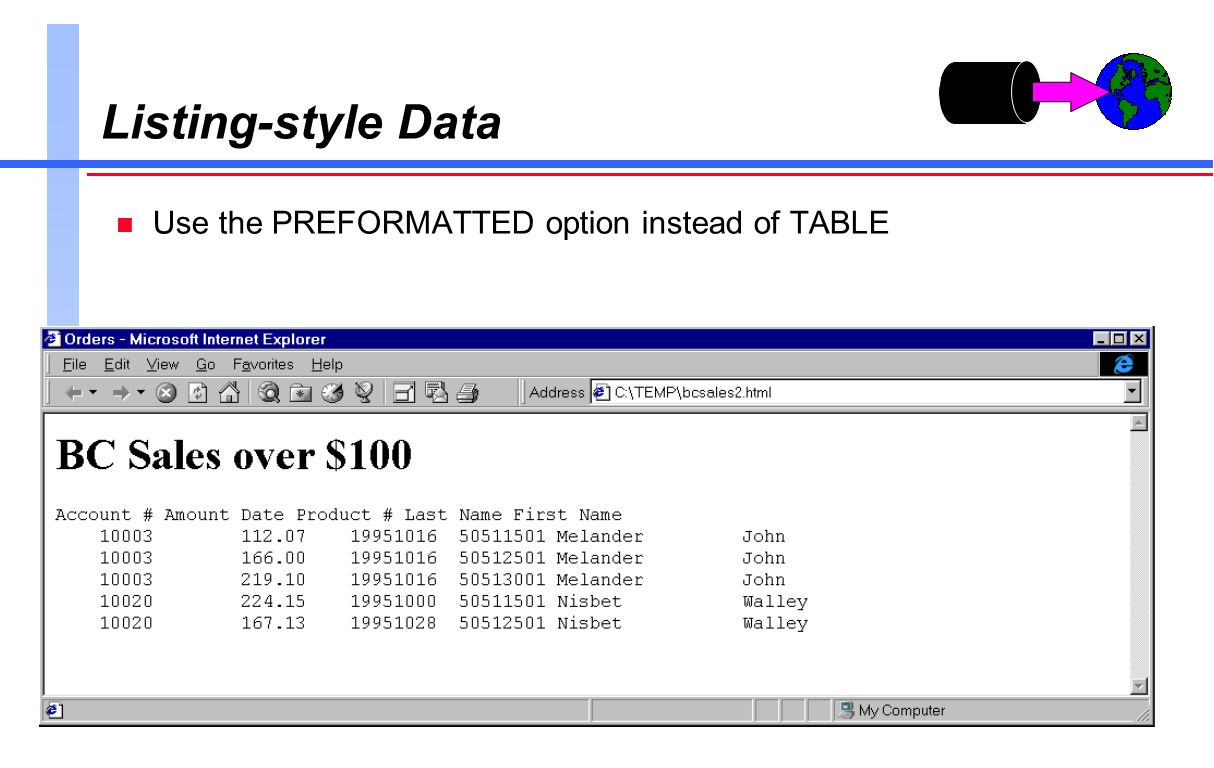1214x768 pixels.
Task: Click the My Computer zone icon
Action: click(x=847, y=710)
